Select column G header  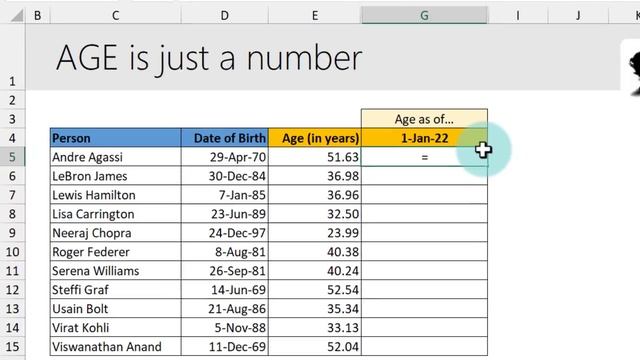[424, 16]
